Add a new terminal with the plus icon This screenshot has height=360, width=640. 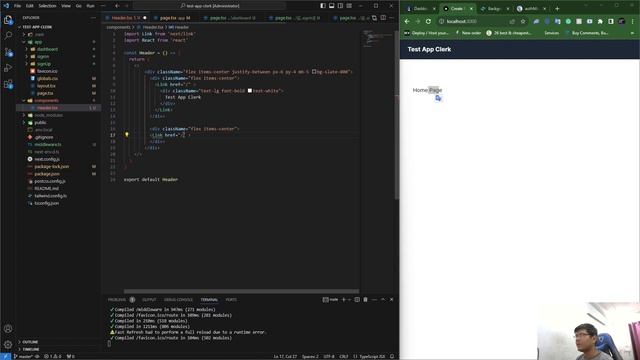point(343,300)
